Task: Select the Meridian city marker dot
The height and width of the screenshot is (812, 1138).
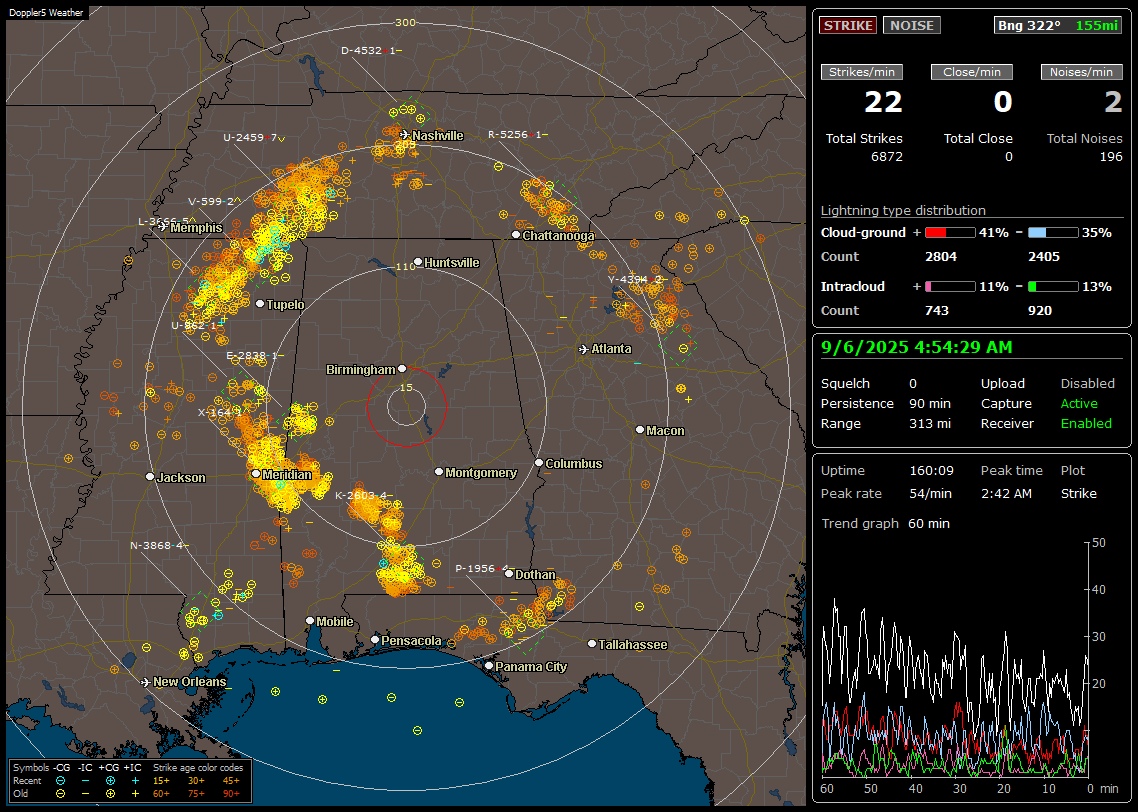Action: point(256,474)
